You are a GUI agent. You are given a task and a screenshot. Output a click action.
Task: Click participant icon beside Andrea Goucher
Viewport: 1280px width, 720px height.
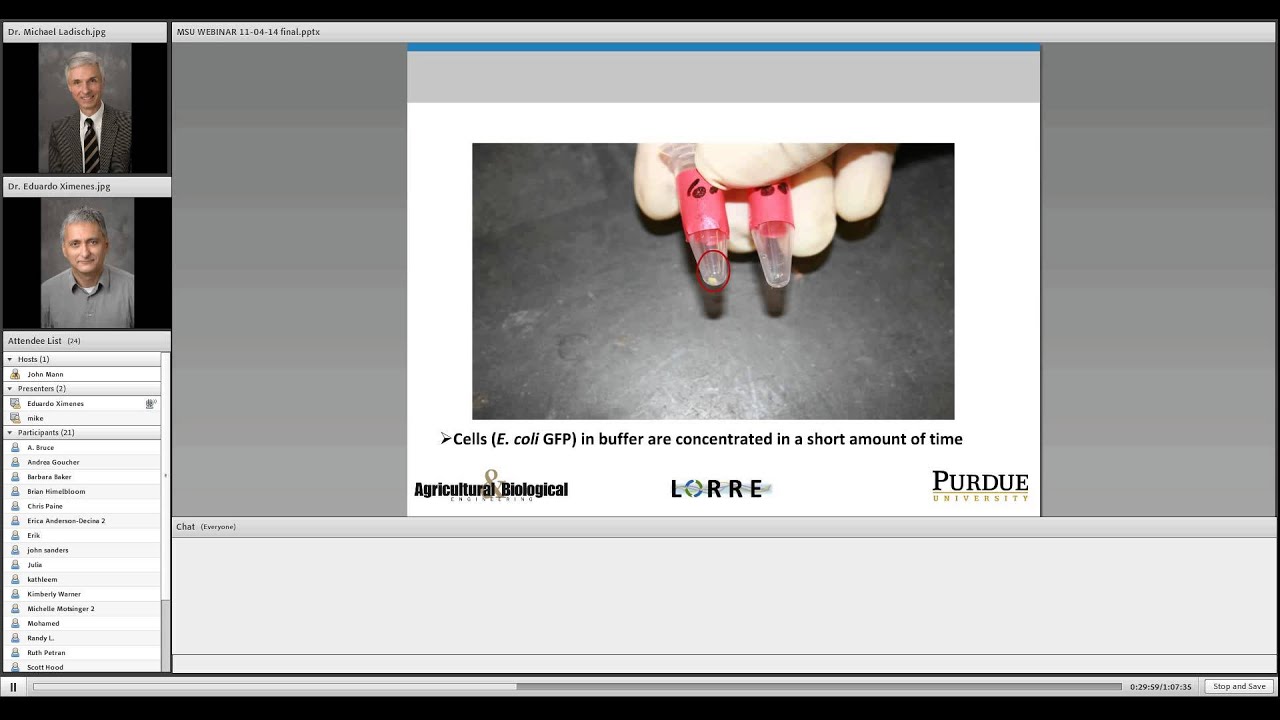click(x=15, y=462)
